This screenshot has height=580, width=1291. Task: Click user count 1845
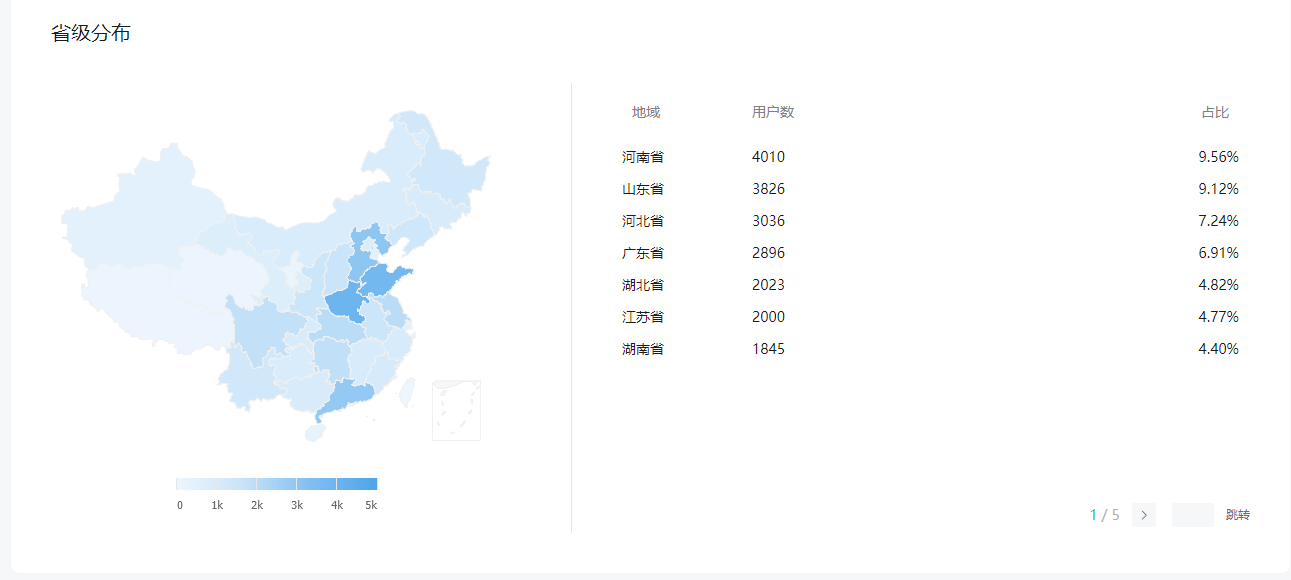[769, 349]
